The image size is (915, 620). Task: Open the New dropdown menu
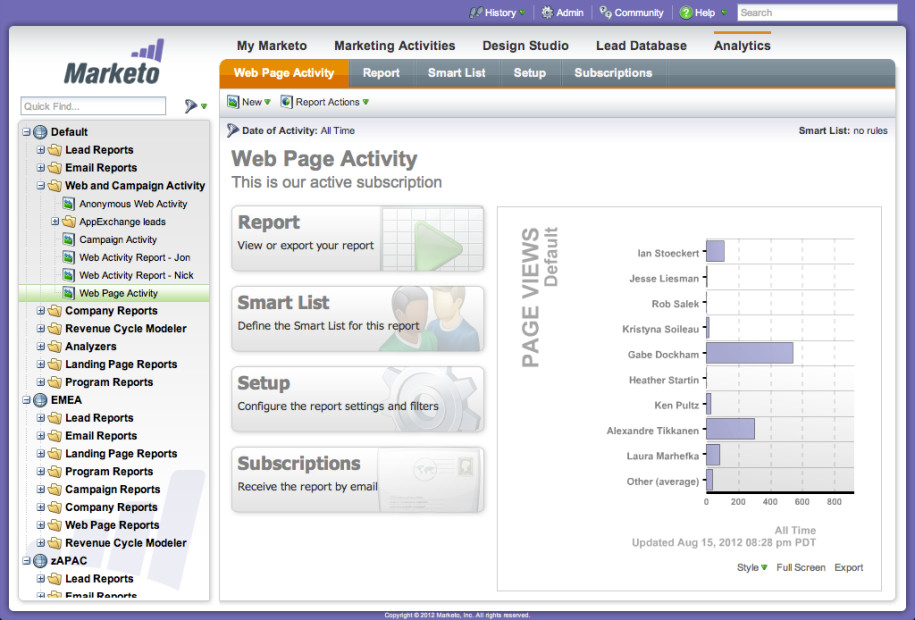pyautogui.click(x=249, y=102)
